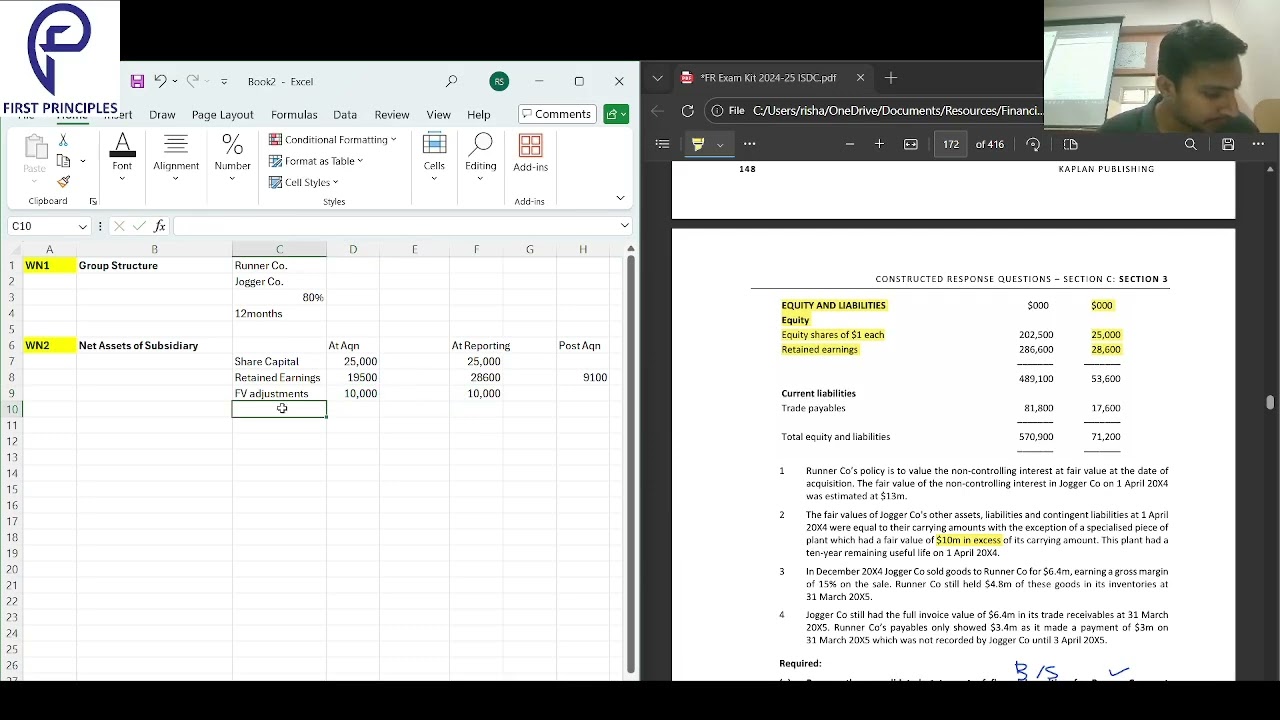Refresh the PDF page

coord(687,111)
